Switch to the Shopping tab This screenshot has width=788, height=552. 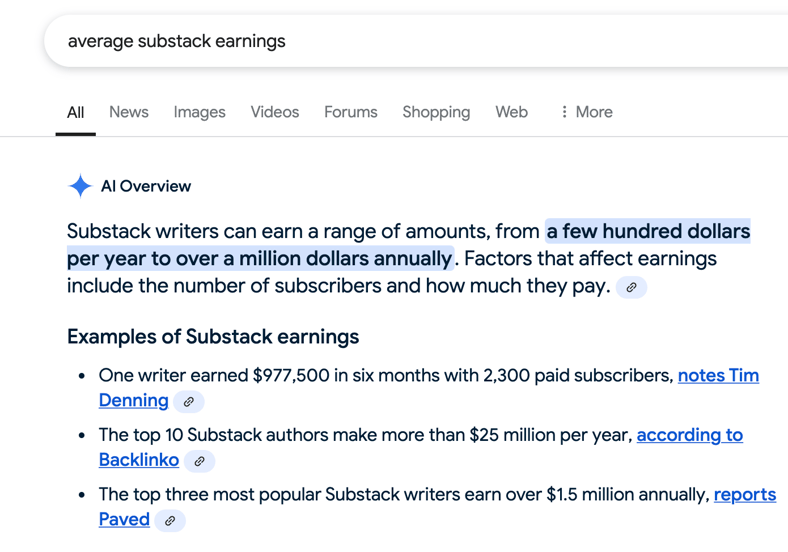[x=436, y=112]
